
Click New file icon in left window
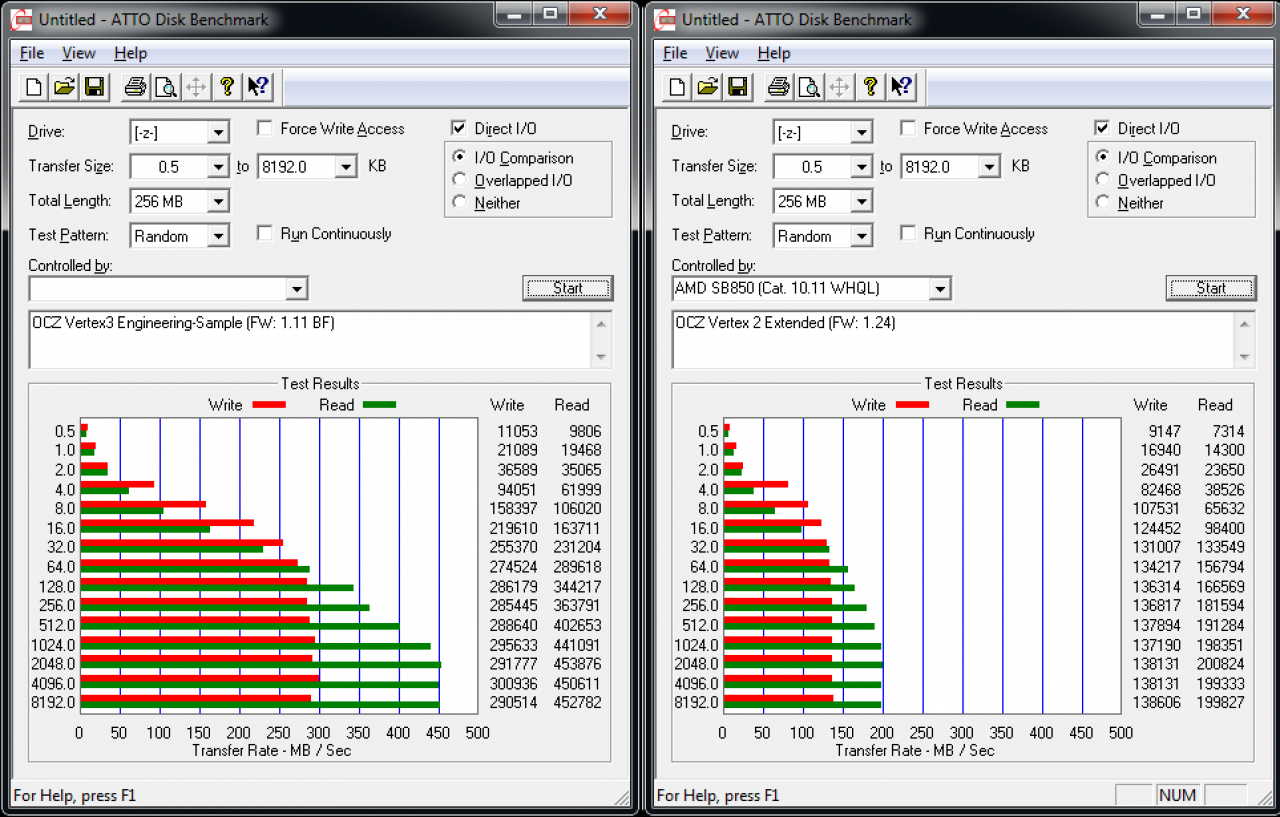coord(34,87)
